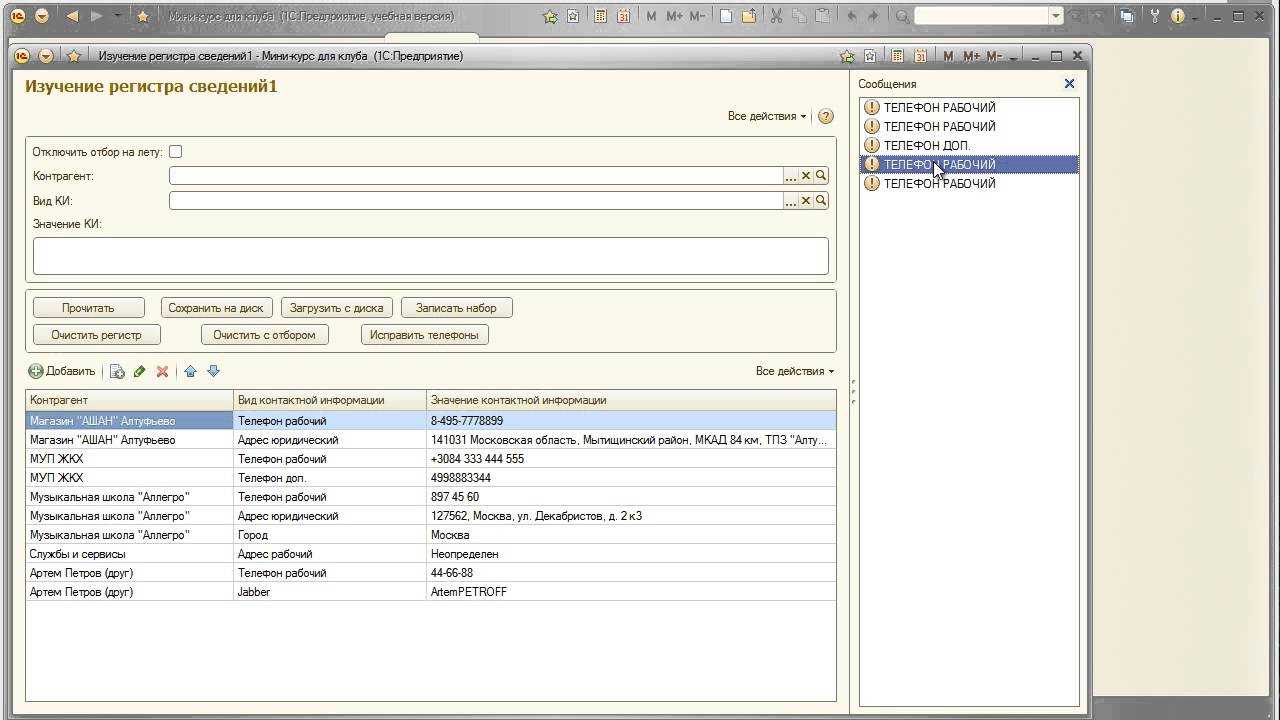Viewport: 1280px width, 720px height.
Task: Open calculator in the inner window toolbar
Action: (x=898, y=56)
